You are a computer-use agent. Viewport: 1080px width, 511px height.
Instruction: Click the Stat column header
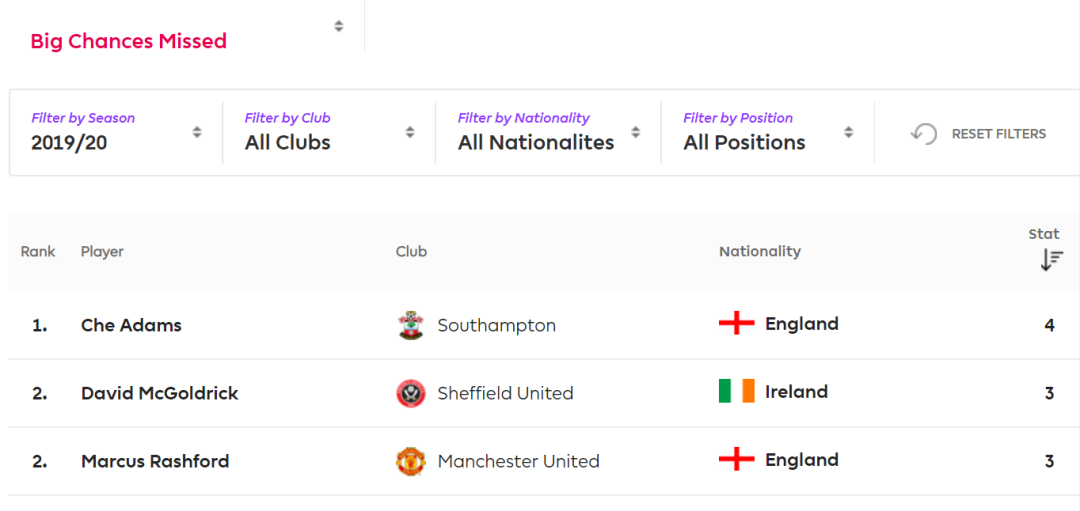pyautogui.click(x=1044, y=234)
